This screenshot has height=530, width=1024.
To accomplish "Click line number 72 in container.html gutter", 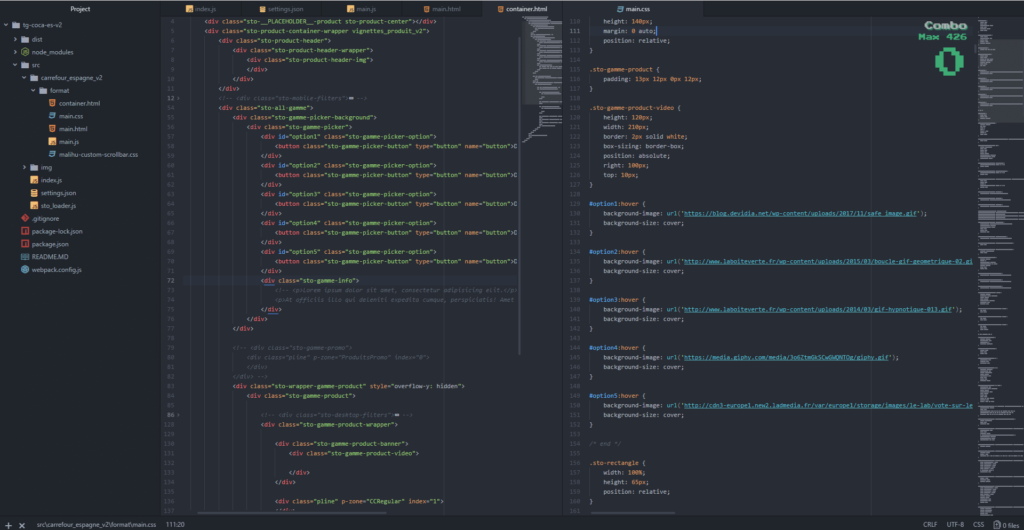I will point(172,281).
